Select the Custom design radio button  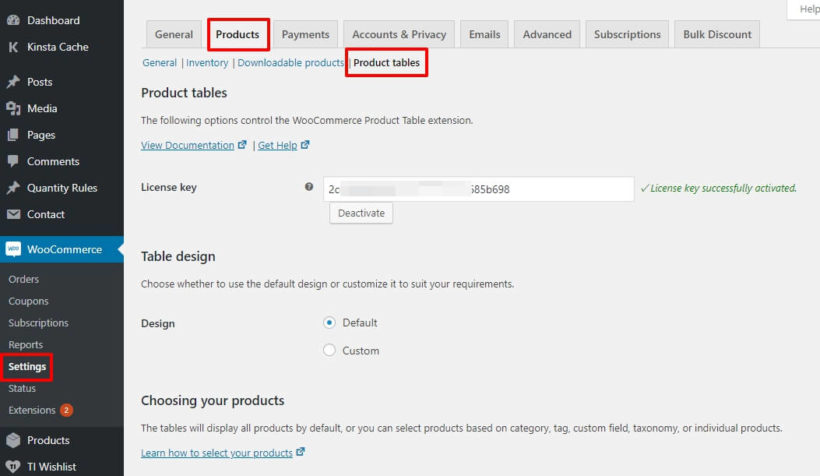[x=329, y=350]
